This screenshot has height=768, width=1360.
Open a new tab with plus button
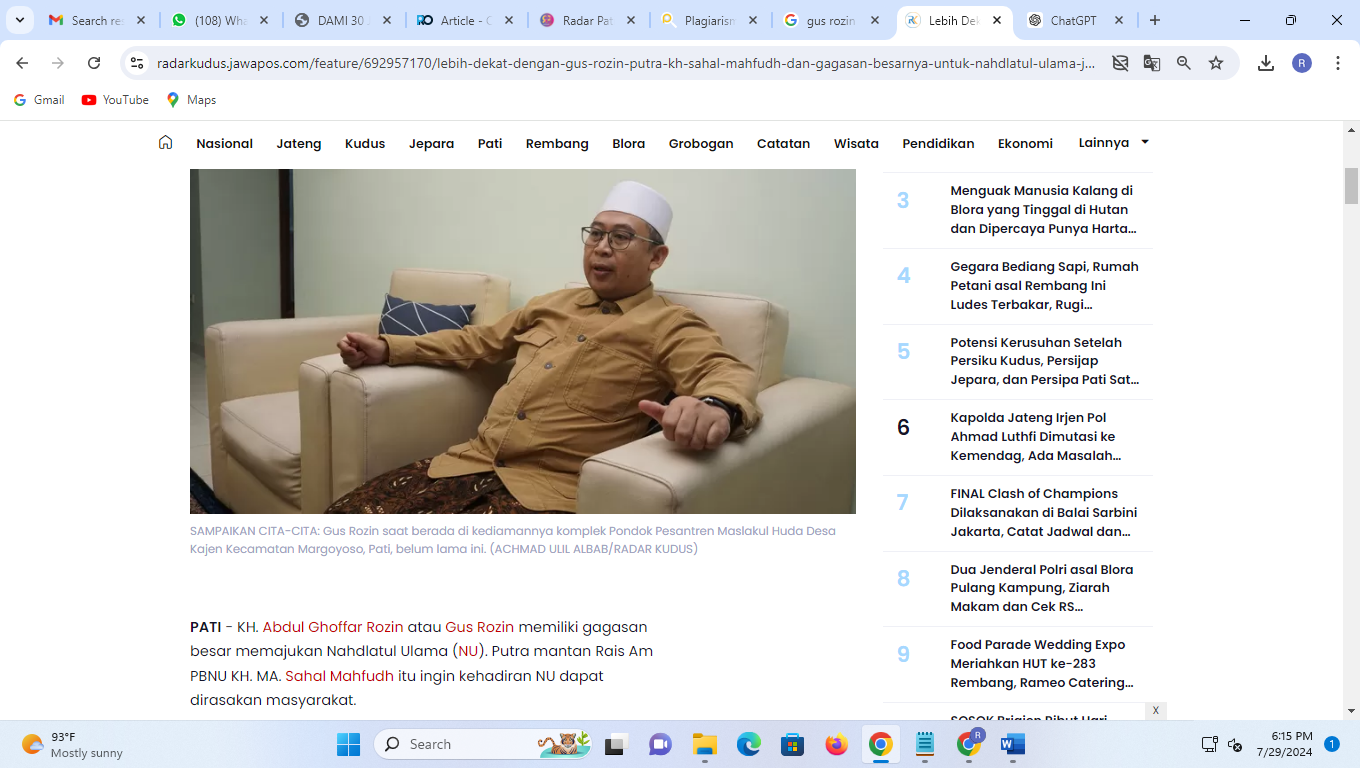(1155, 20)
